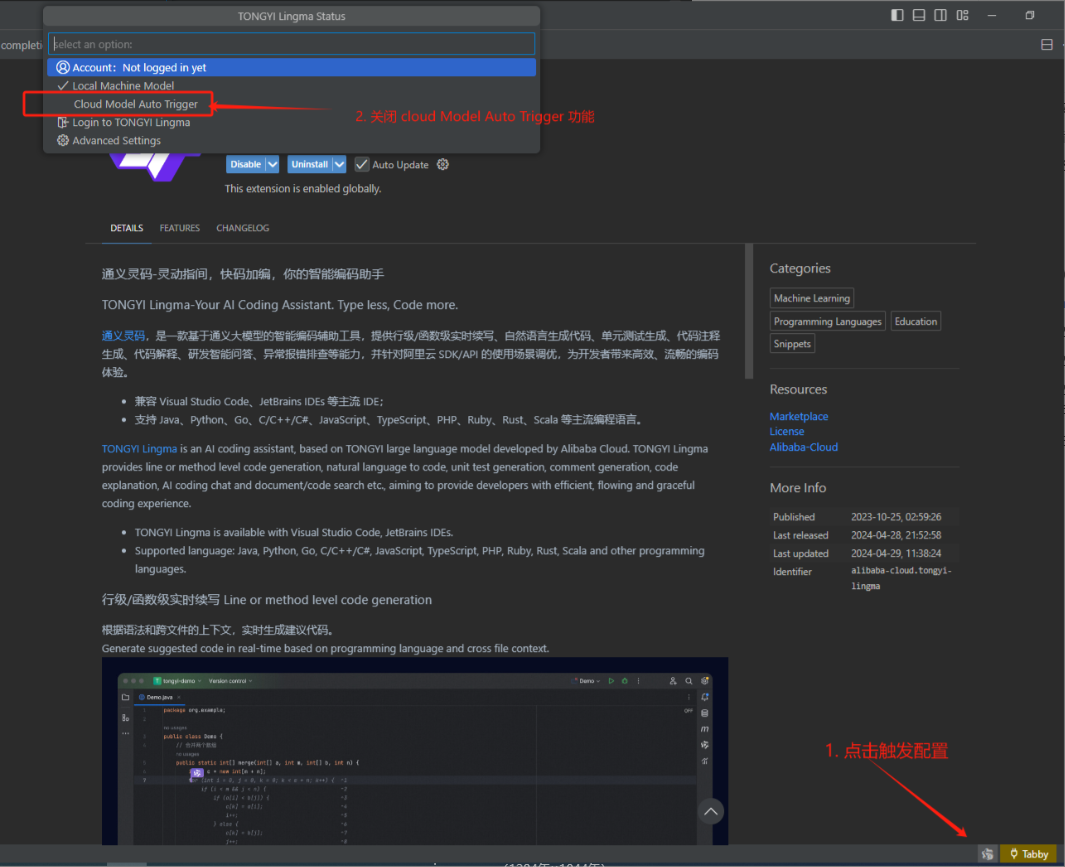Click the extension settings gear icon
This screenshot has height=867, width=1065.
point(443,164)
